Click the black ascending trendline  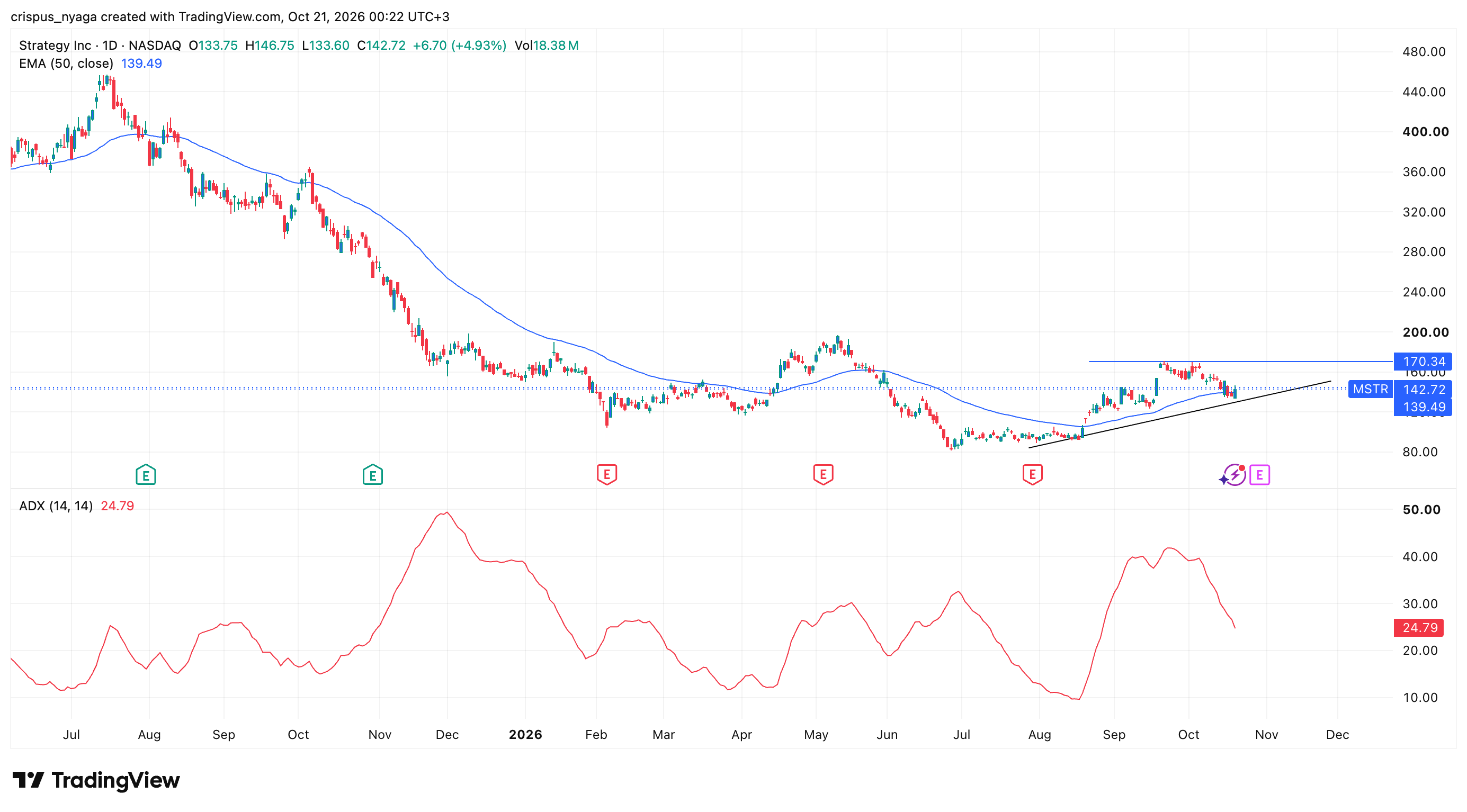pos(1179,414)
